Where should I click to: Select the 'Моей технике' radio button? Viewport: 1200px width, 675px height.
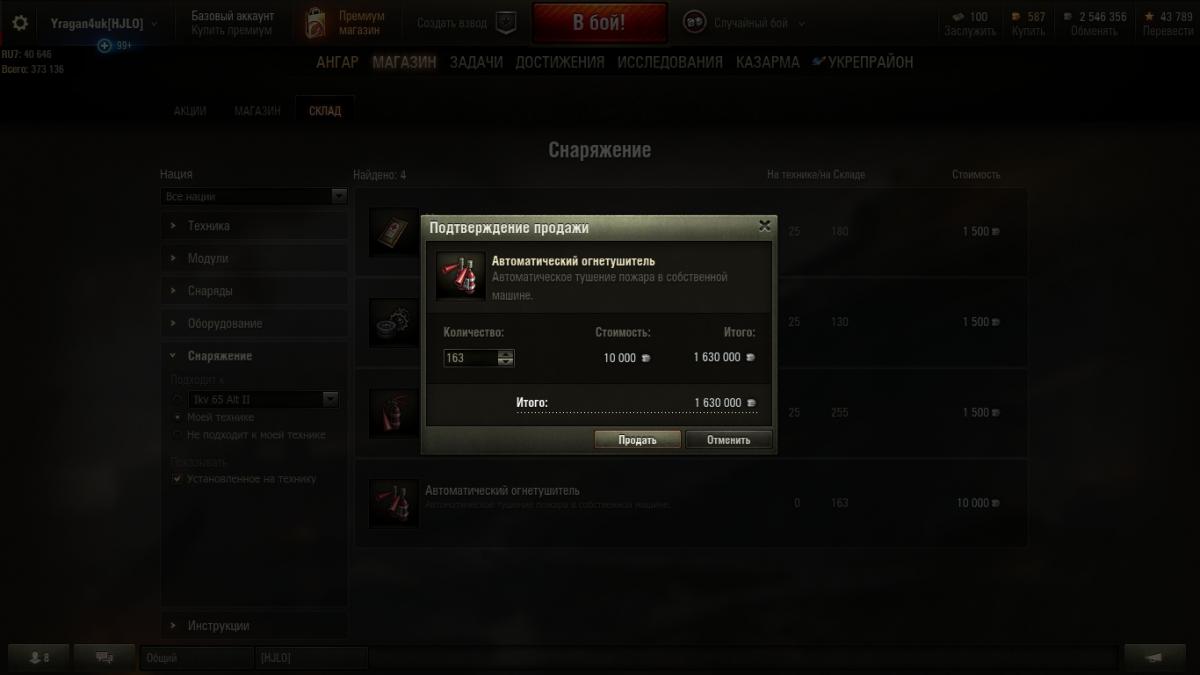177,417
